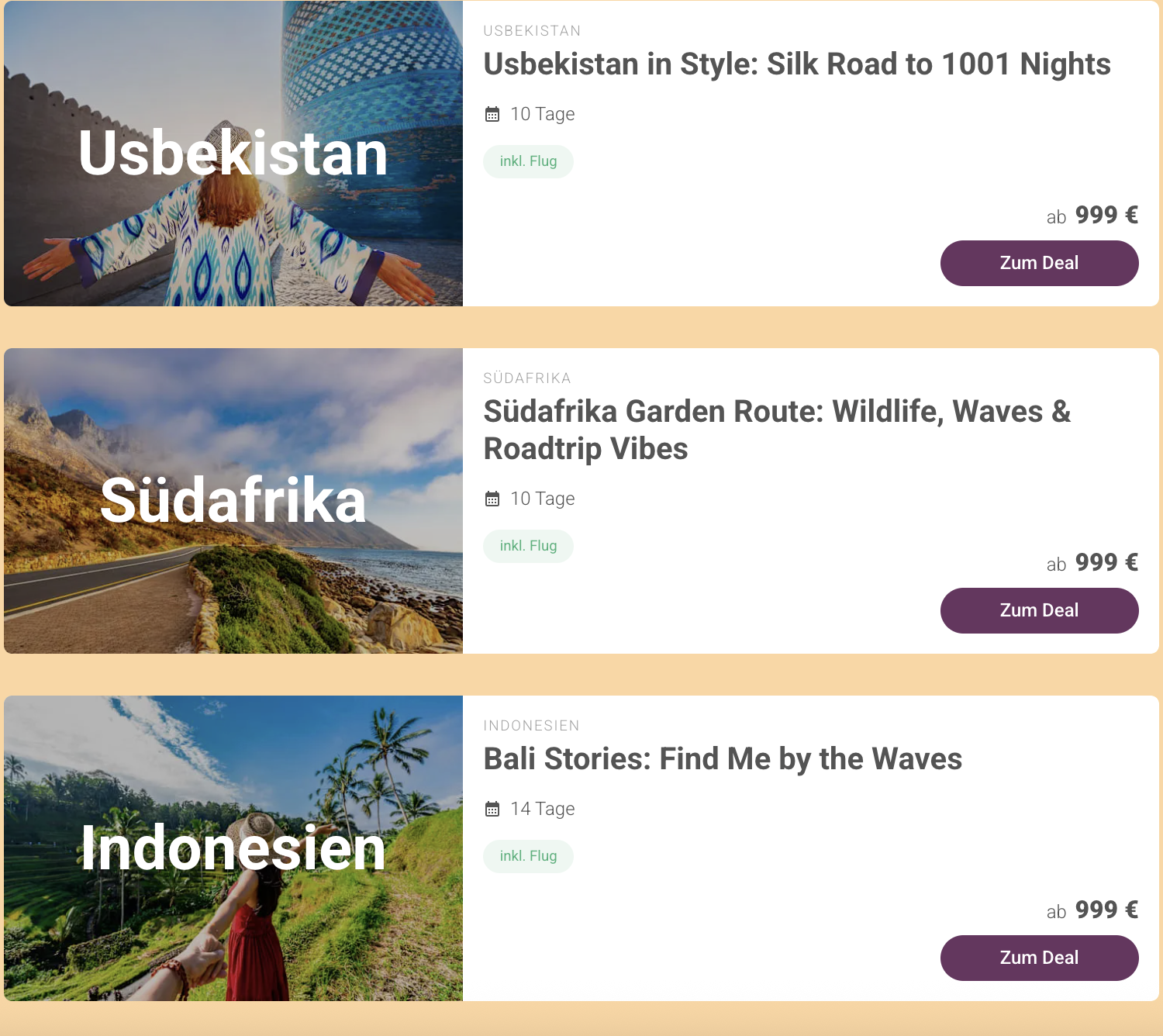Open Südafrika Garden Route title link
The height and width of the screenshot is (1036, 1163).
776,430
